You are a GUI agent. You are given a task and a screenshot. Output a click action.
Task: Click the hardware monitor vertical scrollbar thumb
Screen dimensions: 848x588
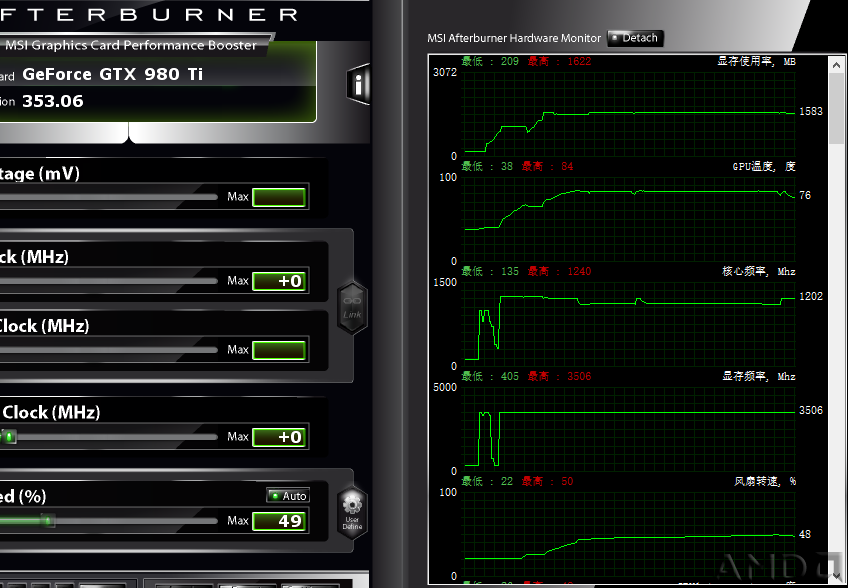(836, 108)
